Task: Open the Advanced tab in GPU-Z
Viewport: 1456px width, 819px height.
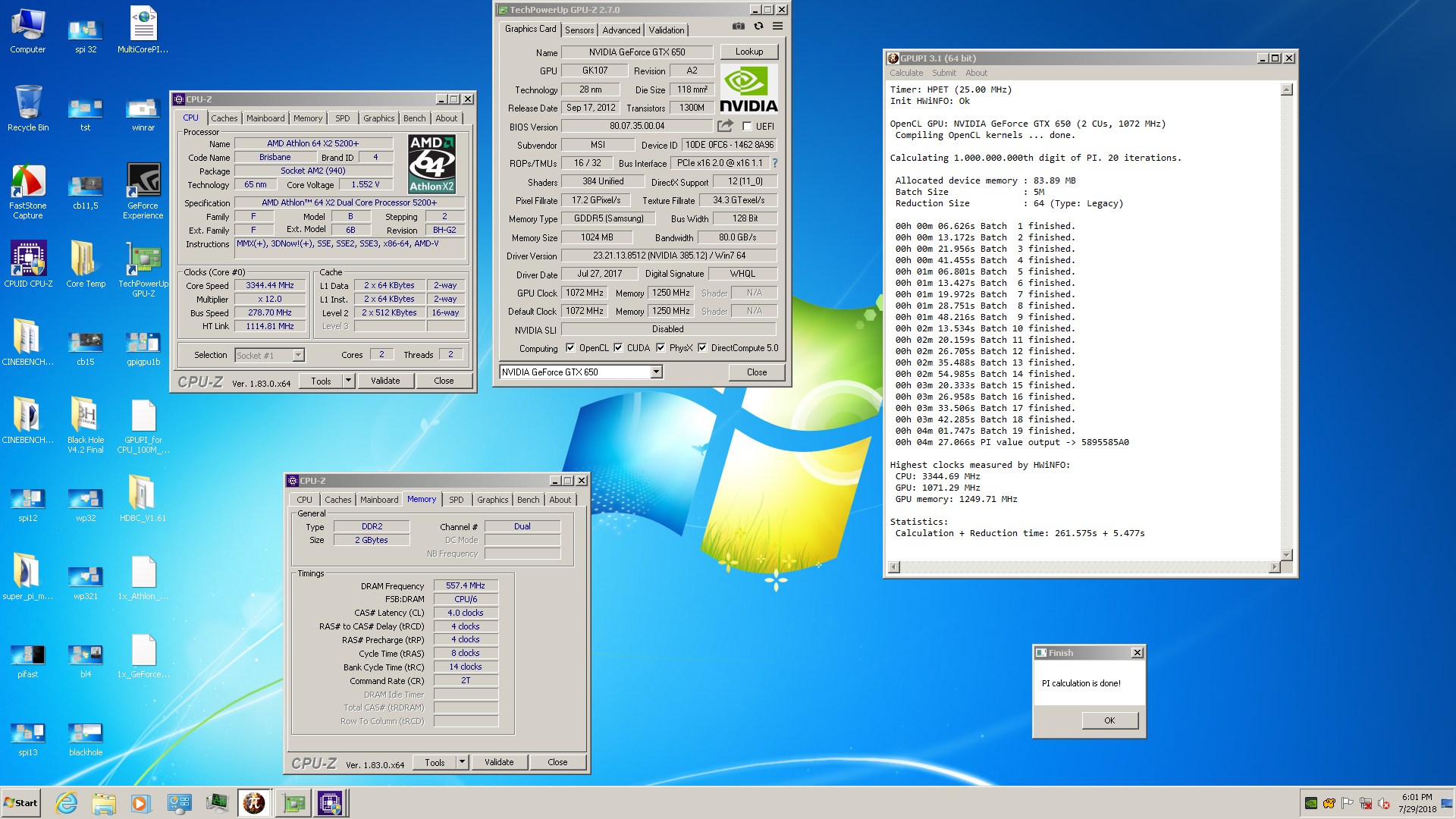Action: (x=621, y=30)
